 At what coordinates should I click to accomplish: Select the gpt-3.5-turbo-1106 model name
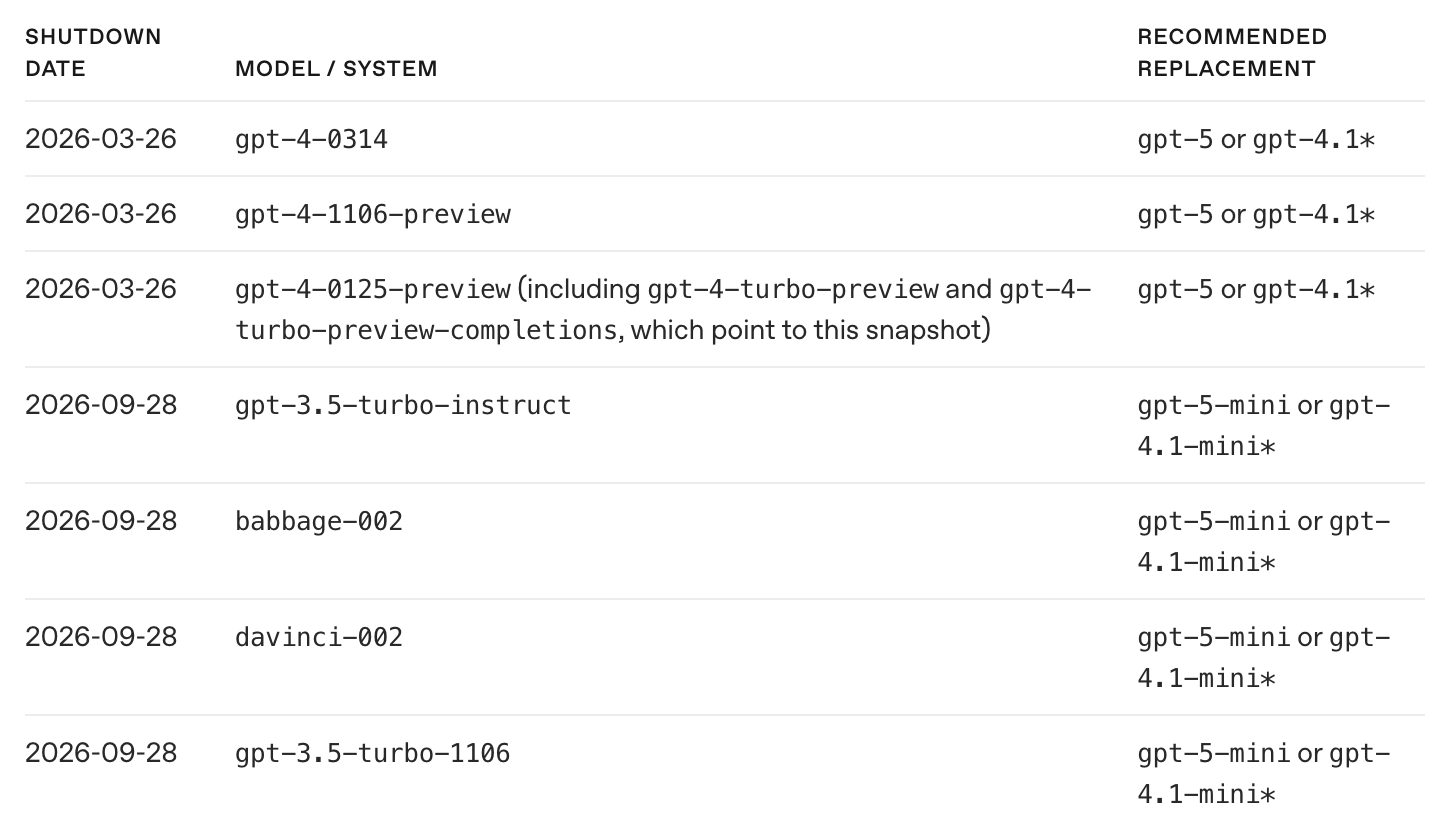coord(373,753)
